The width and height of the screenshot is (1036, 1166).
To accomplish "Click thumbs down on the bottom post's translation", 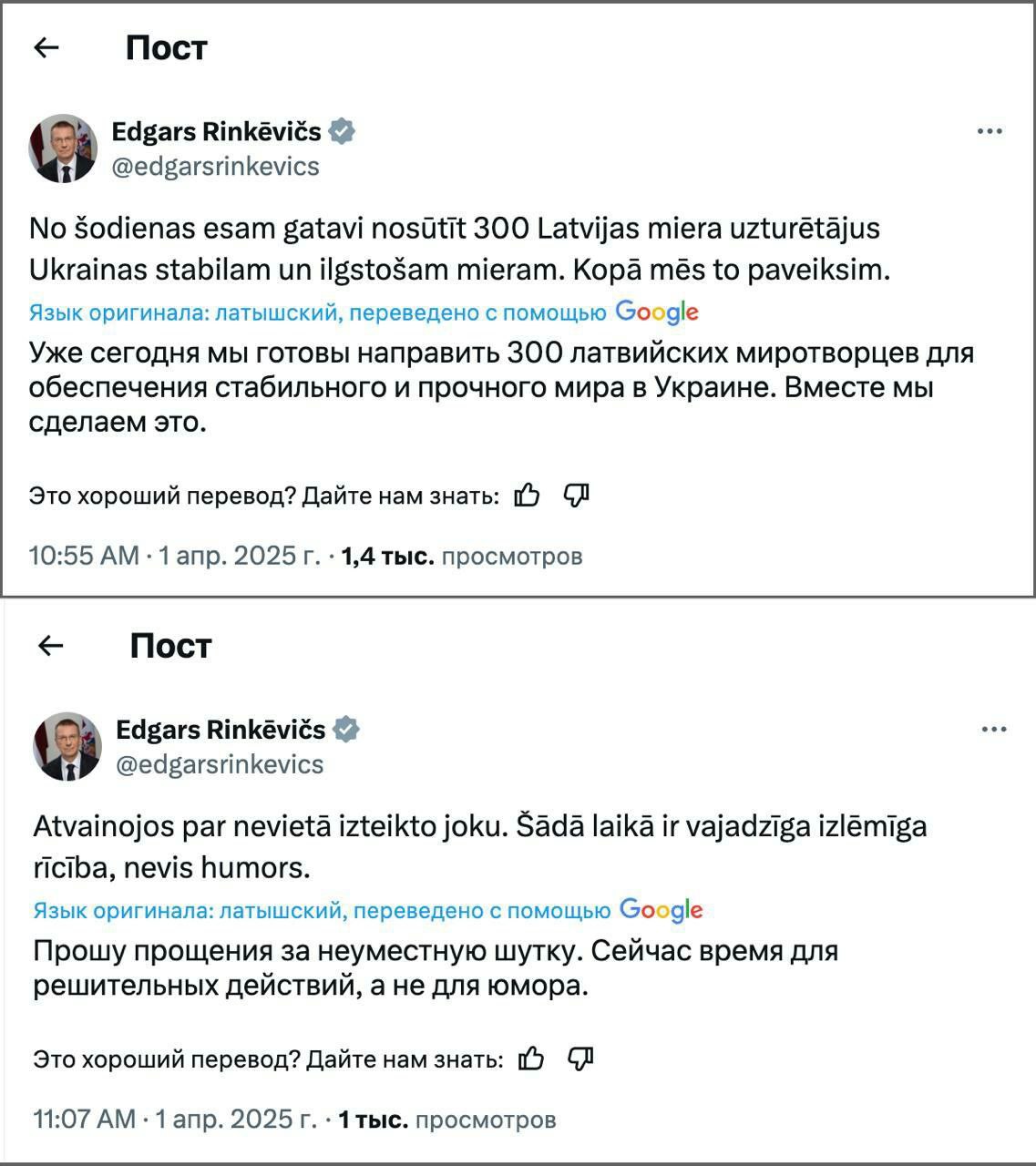I will (x=580, y=1059).
